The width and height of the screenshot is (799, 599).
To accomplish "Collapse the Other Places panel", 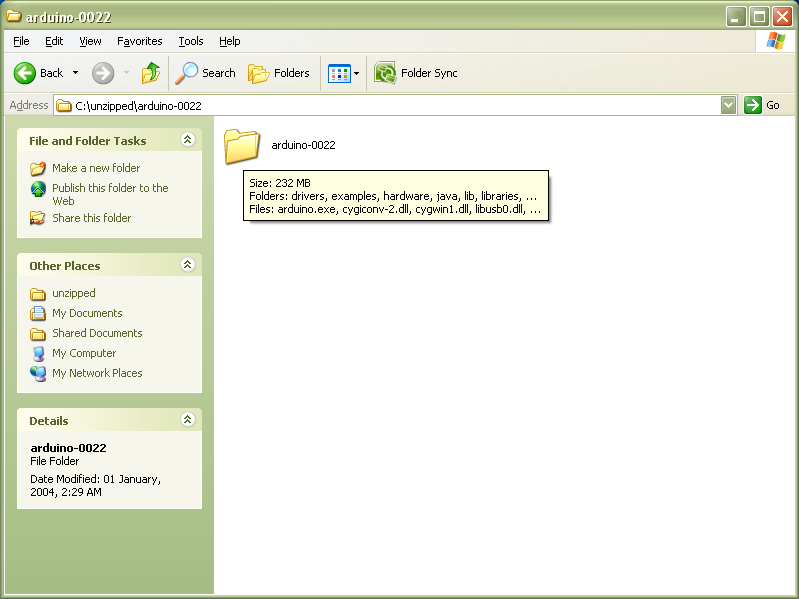I will [x=188, y=264].
